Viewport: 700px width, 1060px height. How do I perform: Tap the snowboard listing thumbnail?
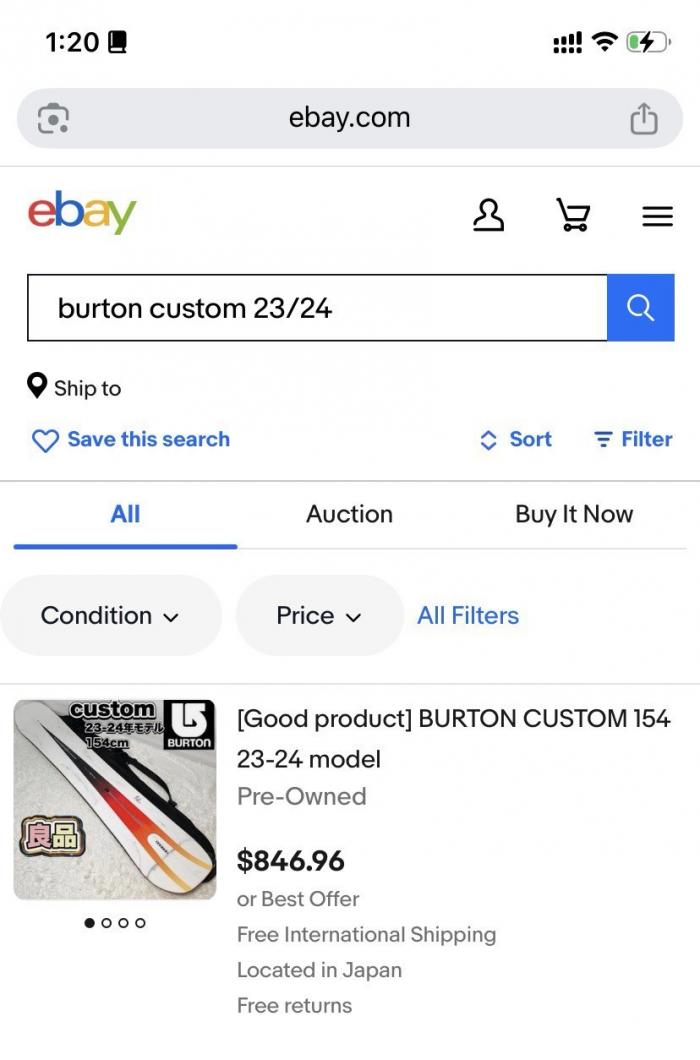coord(115,799)
